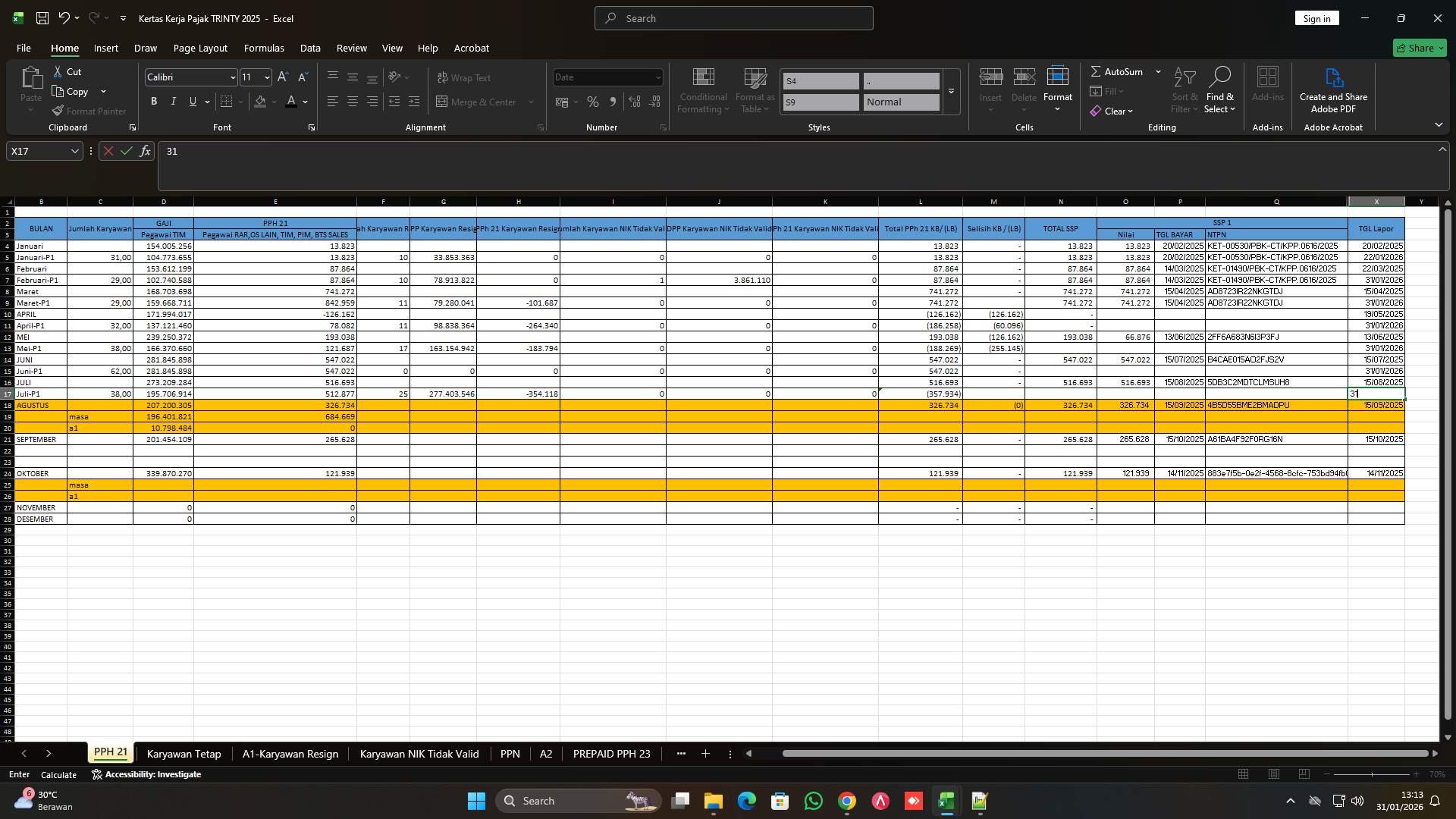Click the Sign in button
The image size is (1456, 819).
coord(1317,17)
